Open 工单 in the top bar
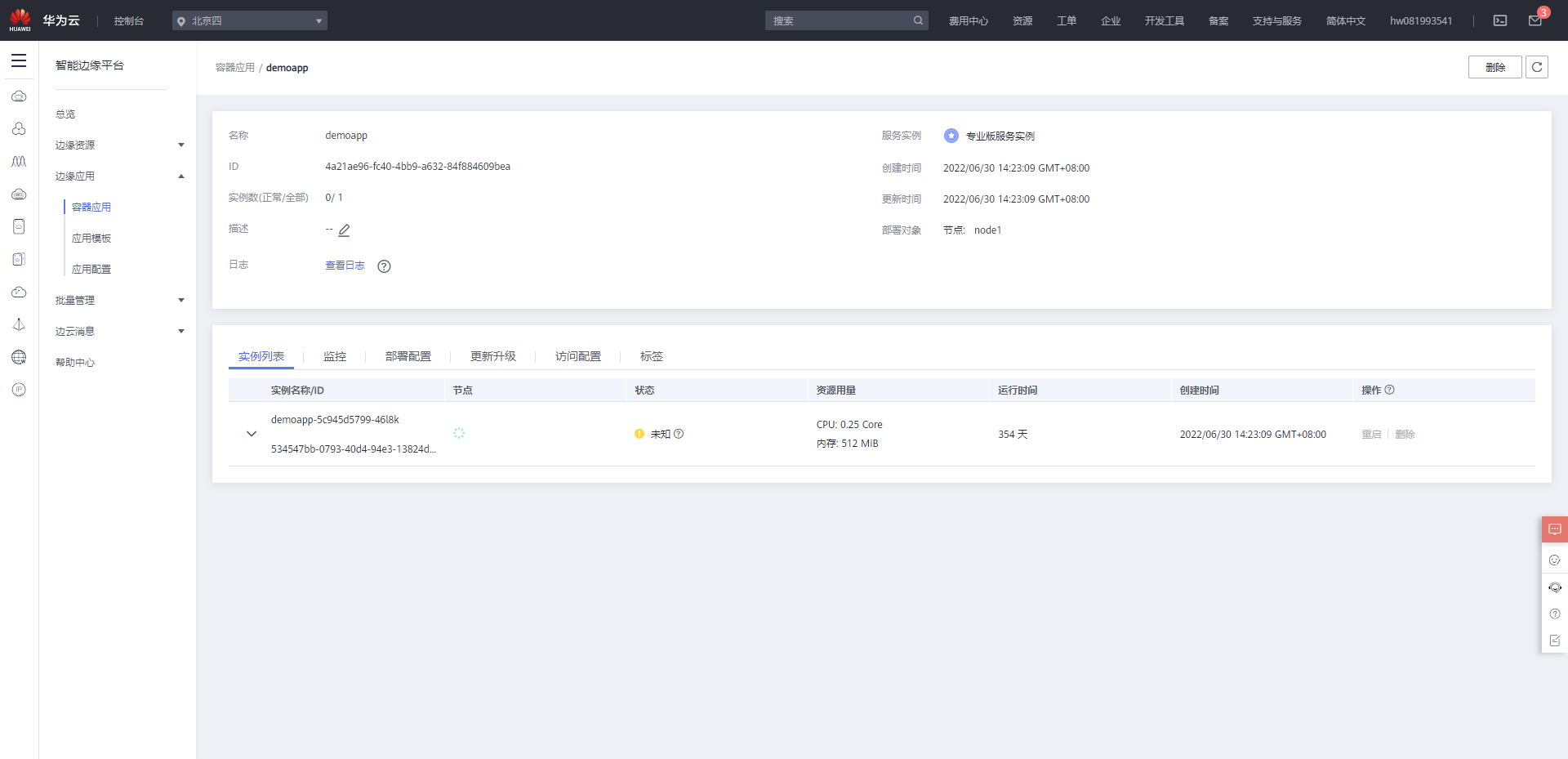 [x=1067, y=21]
